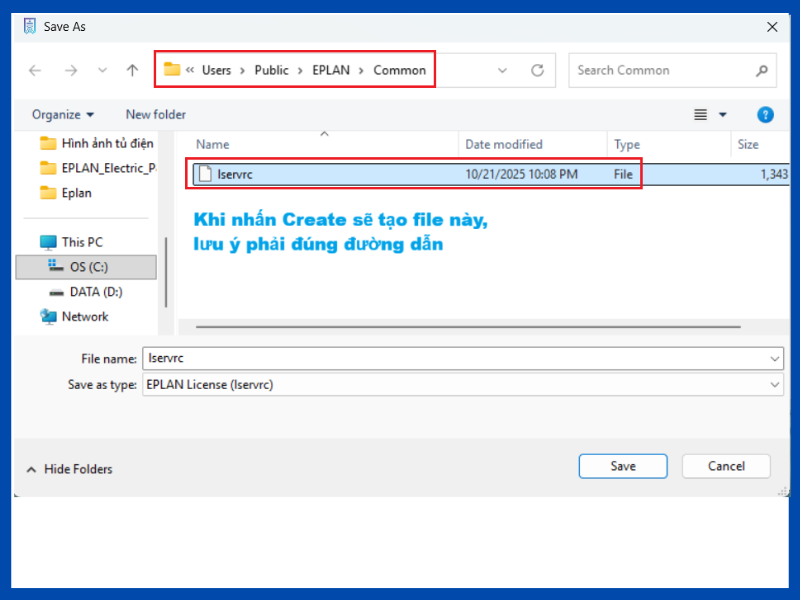Click the view layout icon
The height and width of the screenshot is (600, 800).
[x=701, y=115]
